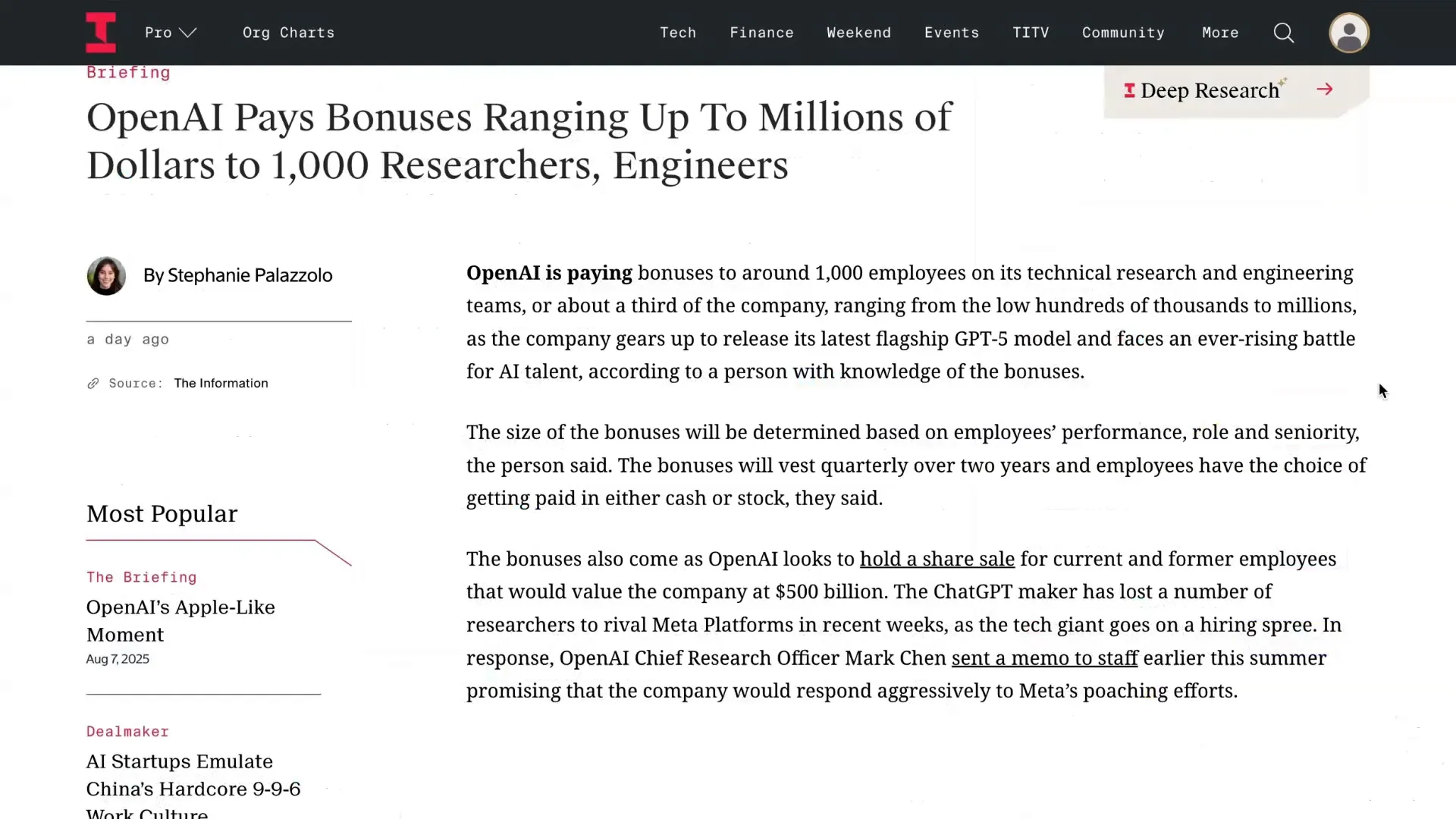This screenshot has width=1456, height=819.
Task: Open the TITV menu item
Action: pyautogui.click(x=1031, y=33)
